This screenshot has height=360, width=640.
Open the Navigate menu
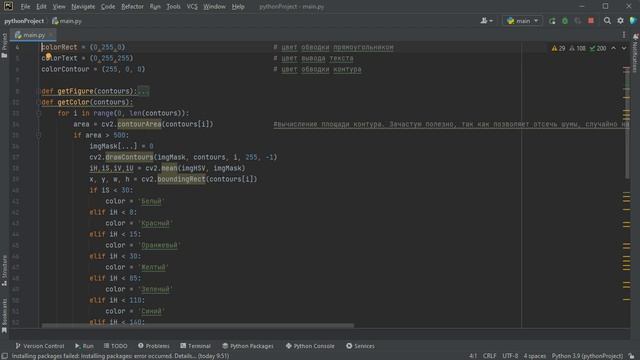[x=83, y=7]
